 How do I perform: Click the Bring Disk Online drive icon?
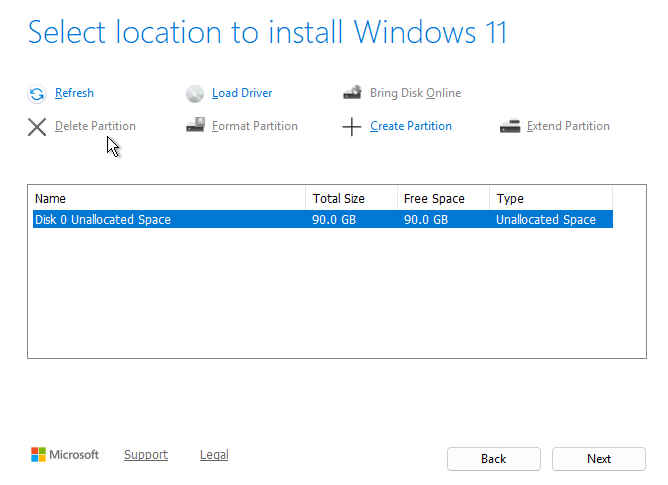352,93
